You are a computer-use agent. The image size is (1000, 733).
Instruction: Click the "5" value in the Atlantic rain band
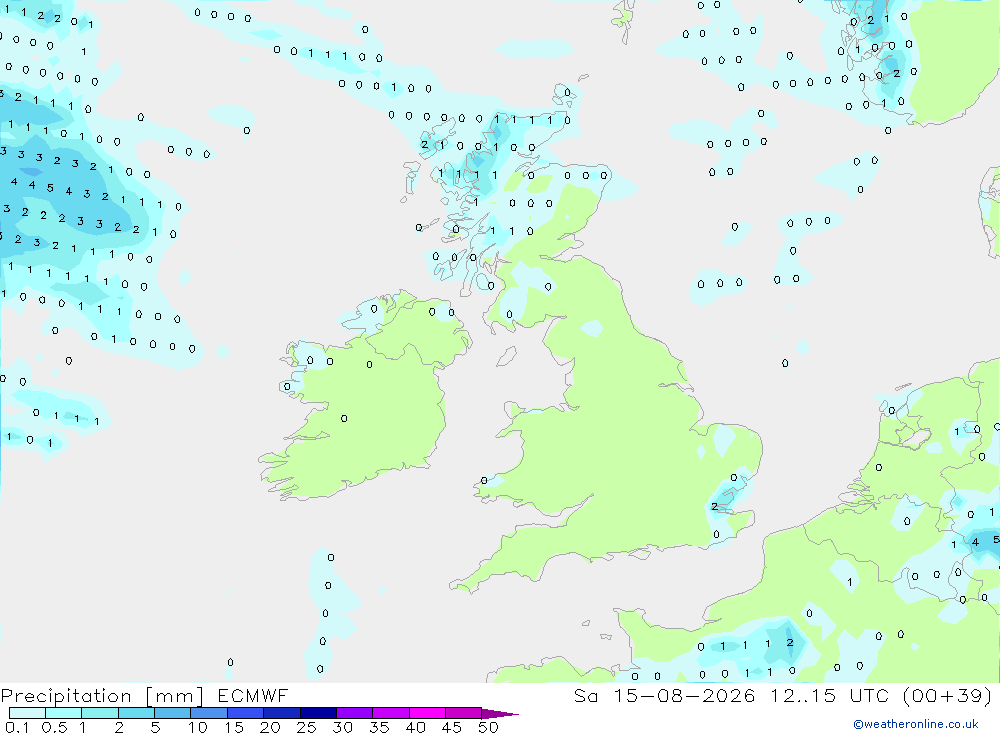(50, 188)
